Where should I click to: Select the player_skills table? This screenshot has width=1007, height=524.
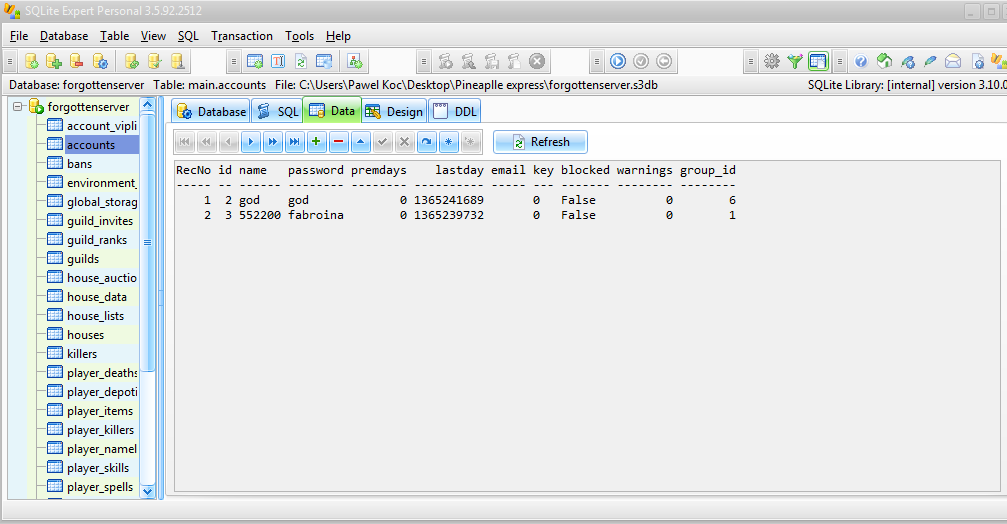point(98,467)
